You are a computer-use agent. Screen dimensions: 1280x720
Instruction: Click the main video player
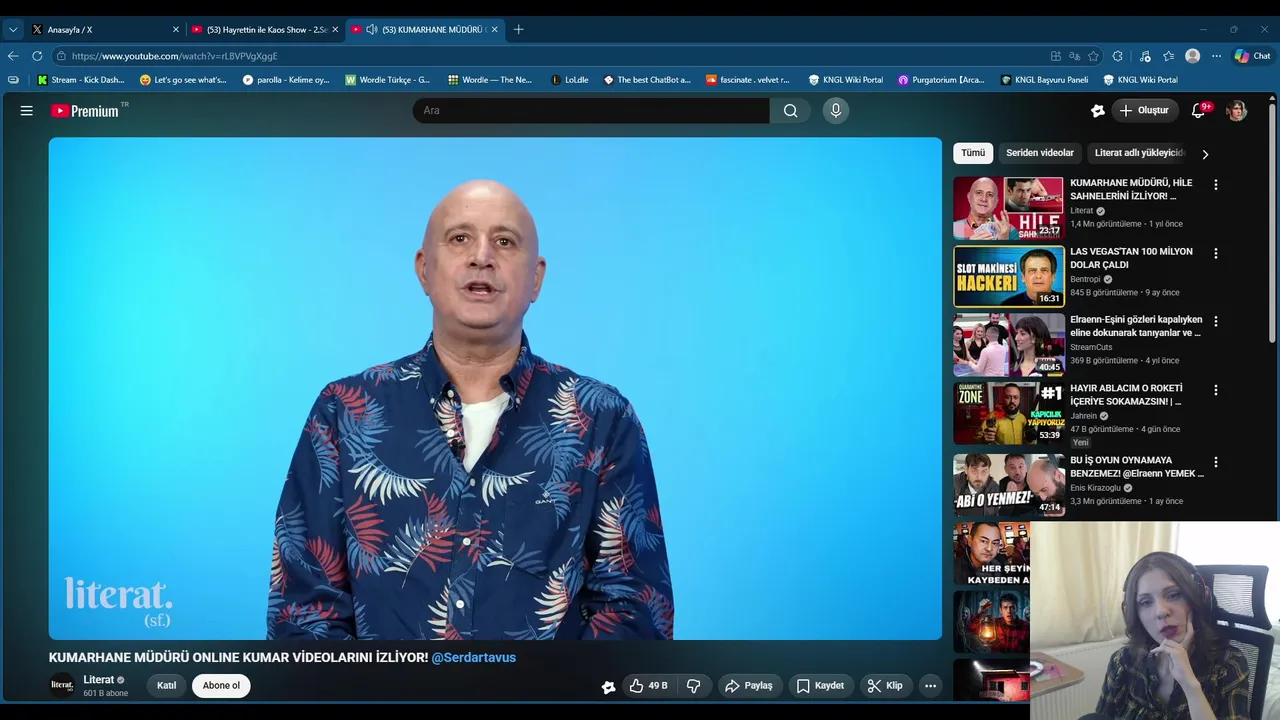coord(495,388)
